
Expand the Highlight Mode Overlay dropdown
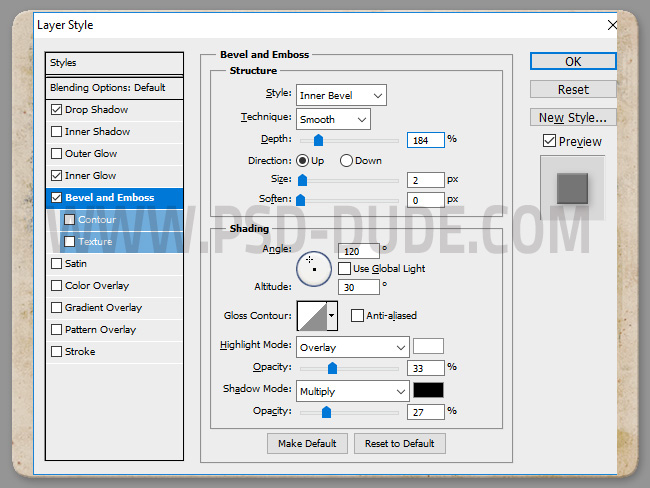click(x=353, y=348)
